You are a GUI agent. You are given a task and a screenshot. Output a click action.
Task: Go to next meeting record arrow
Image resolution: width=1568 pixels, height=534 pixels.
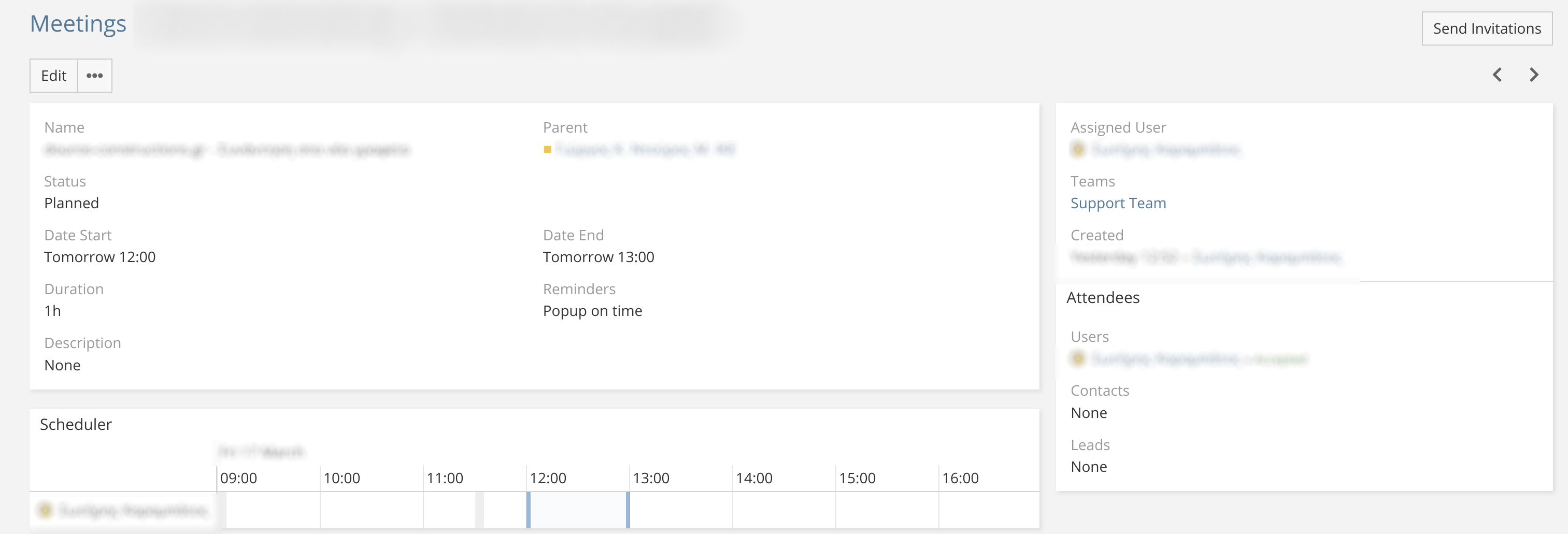point(1534,75)
